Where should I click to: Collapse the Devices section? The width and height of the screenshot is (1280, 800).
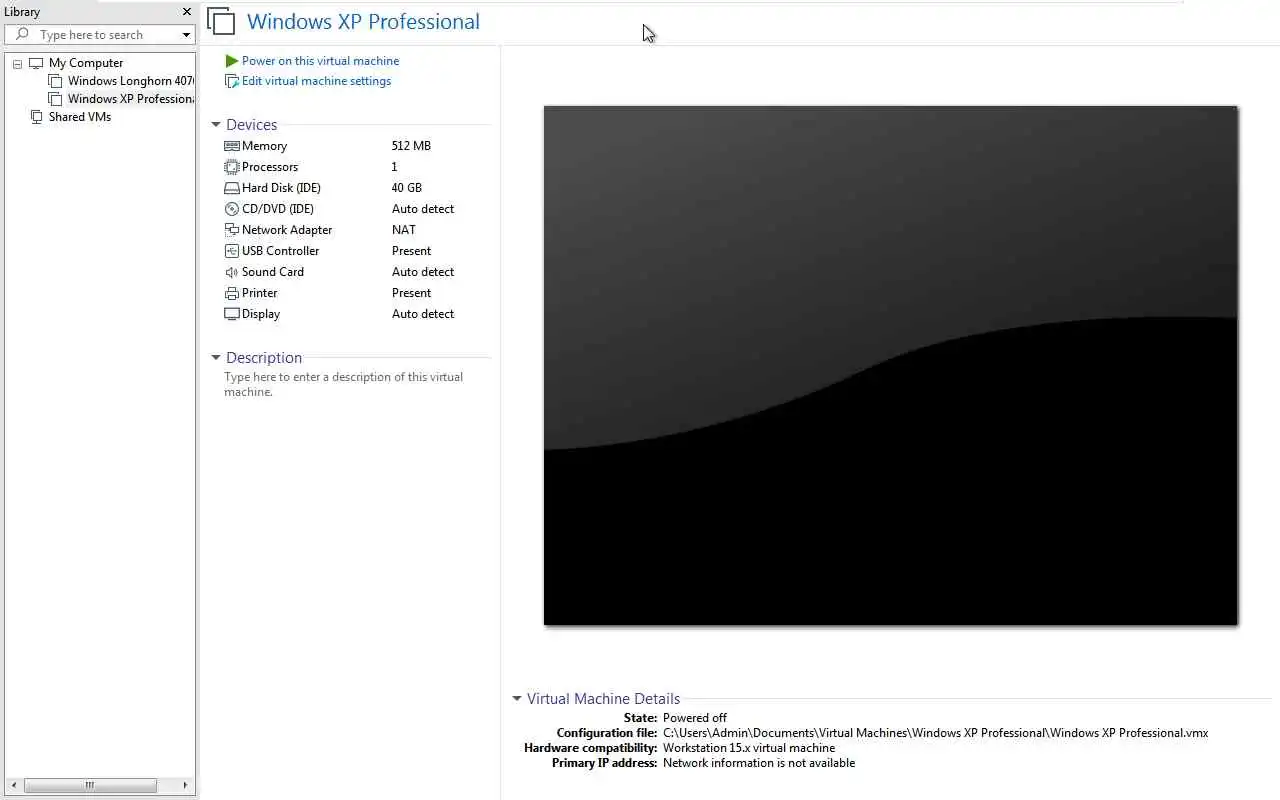[x=215, y=125]
